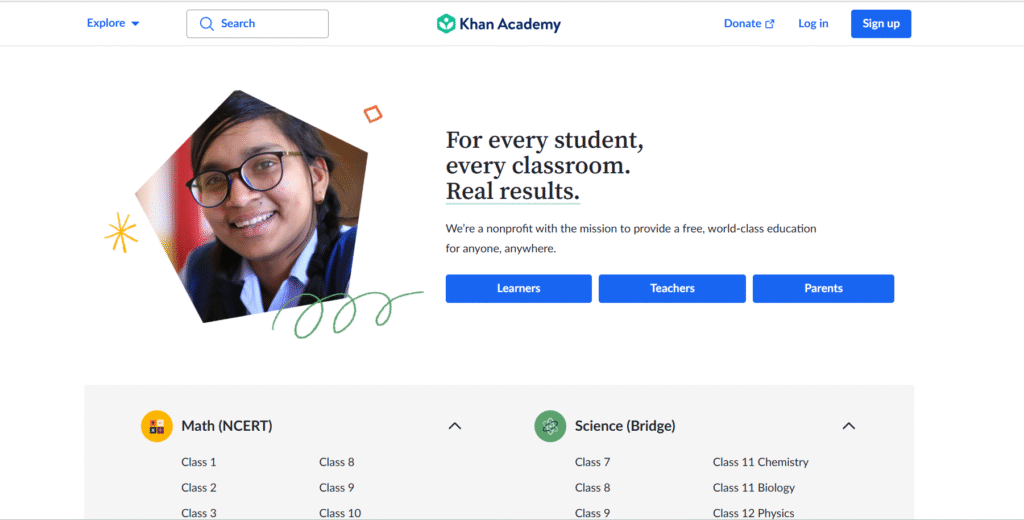This screenshot has width=1024, height=520.
Task: Open Class 7 under Science (Bridge)
Action: (x=592, y=462)
